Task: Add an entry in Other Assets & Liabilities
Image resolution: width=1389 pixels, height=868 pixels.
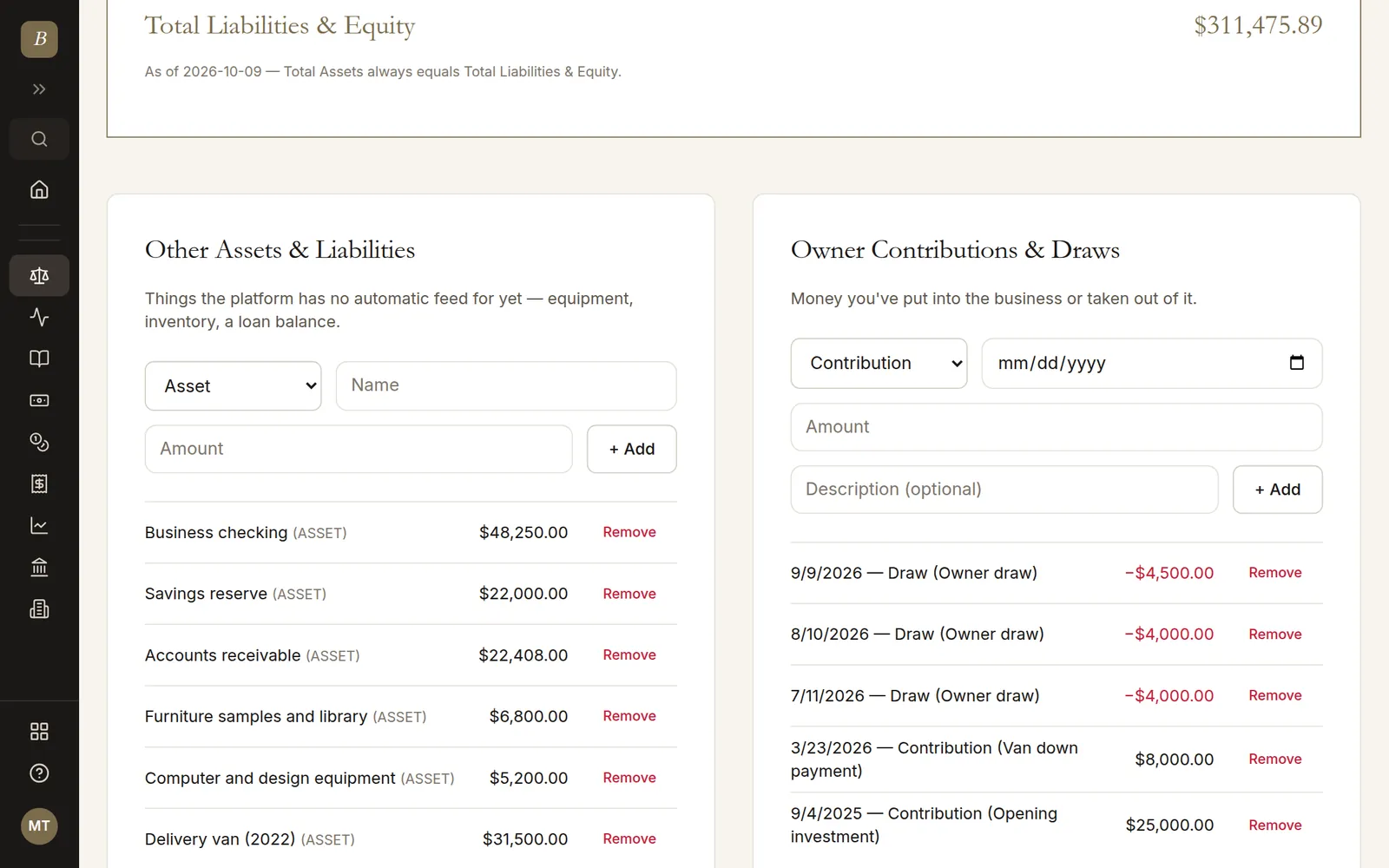Action: [x=632, y=449]
